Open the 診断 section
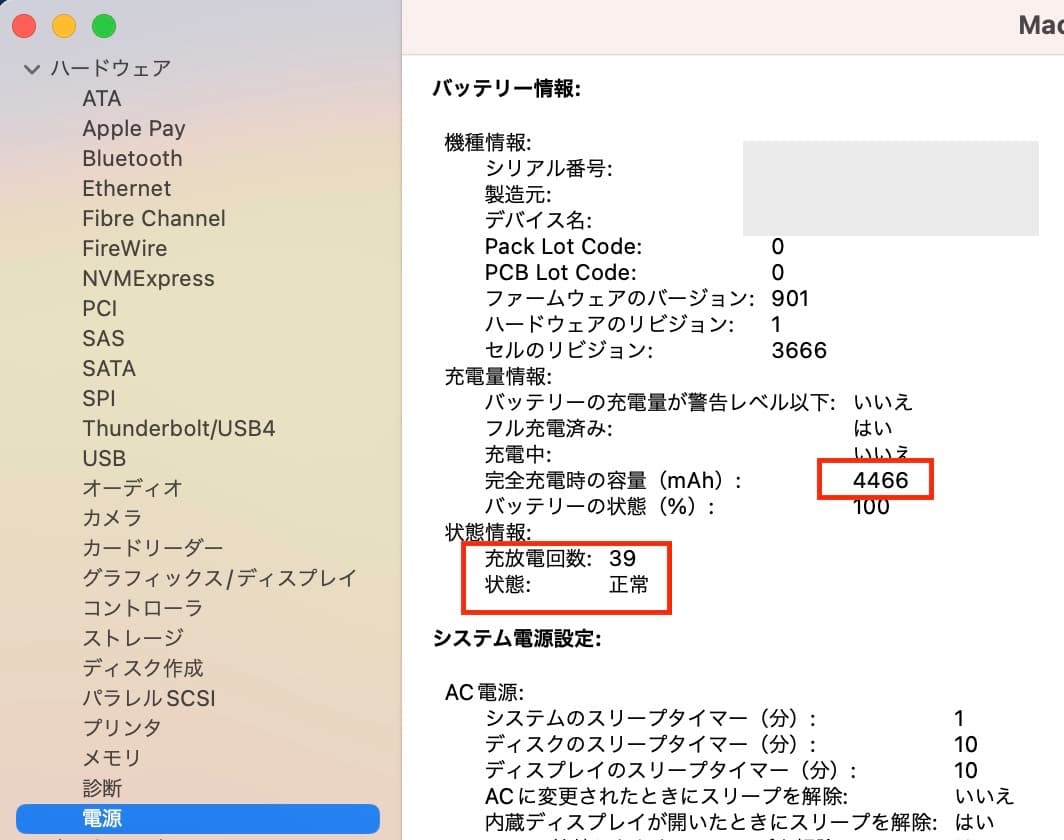 click(x=105, y=788)
